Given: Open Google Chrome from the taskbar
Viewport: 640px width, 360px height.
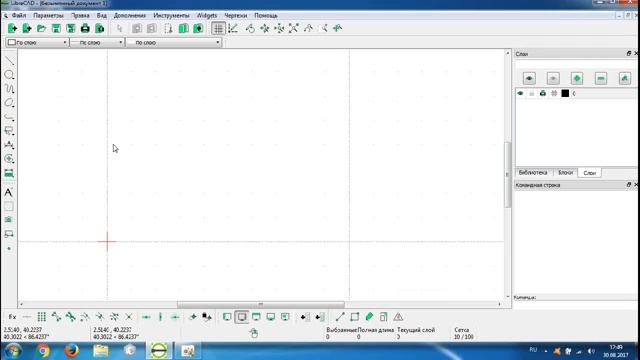Looking at the screenshot, I should pyautogui.click(x=43, y=351).
